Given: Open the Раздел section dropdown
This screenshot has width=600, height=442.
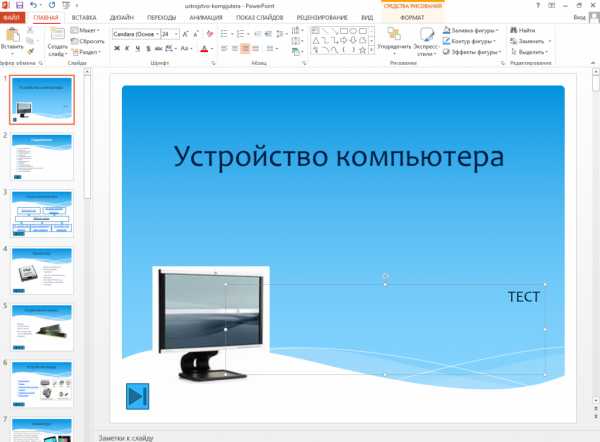Looking at the screenshot, I should 86,52.
